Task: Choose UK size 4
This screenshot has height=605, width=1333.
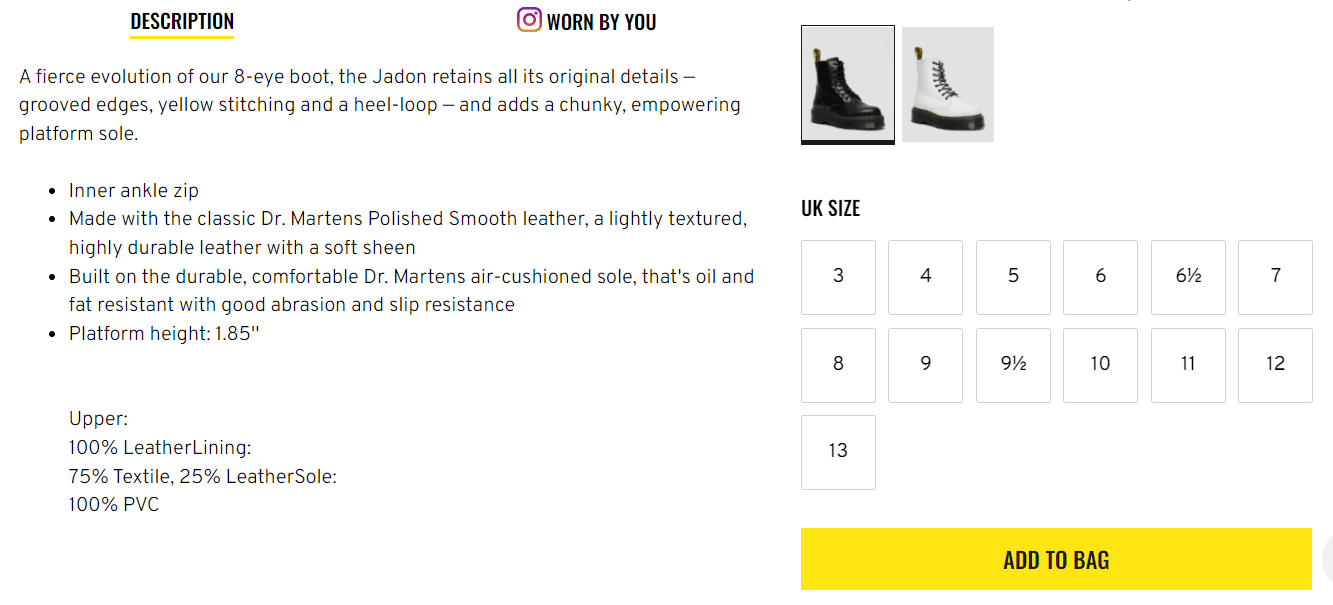Action: (x=926, y=277)
